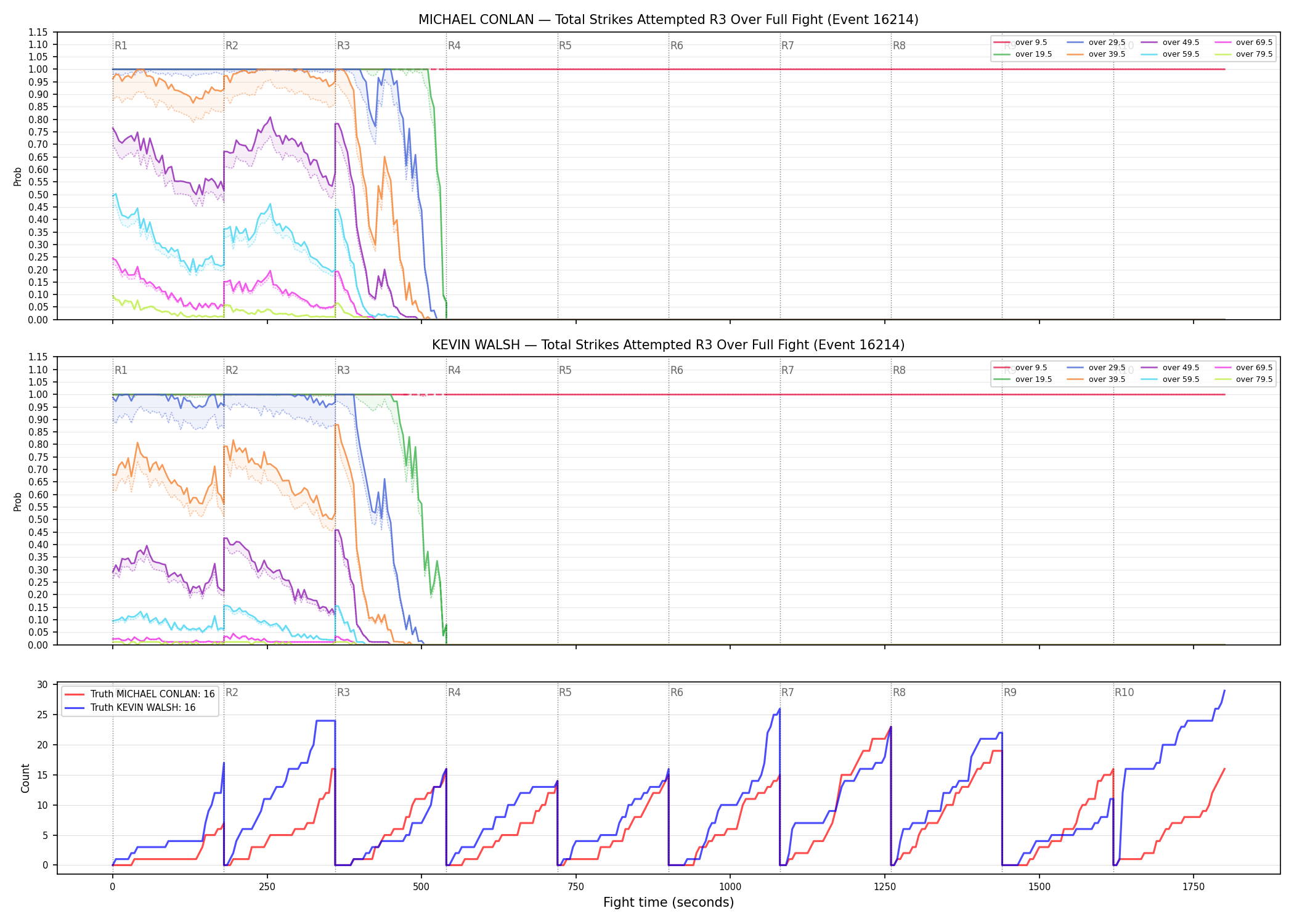Click the 'over 39.5' legend entry in top chart
1294x924 pixels.
pyautogui.click(x=1096, y=54)
